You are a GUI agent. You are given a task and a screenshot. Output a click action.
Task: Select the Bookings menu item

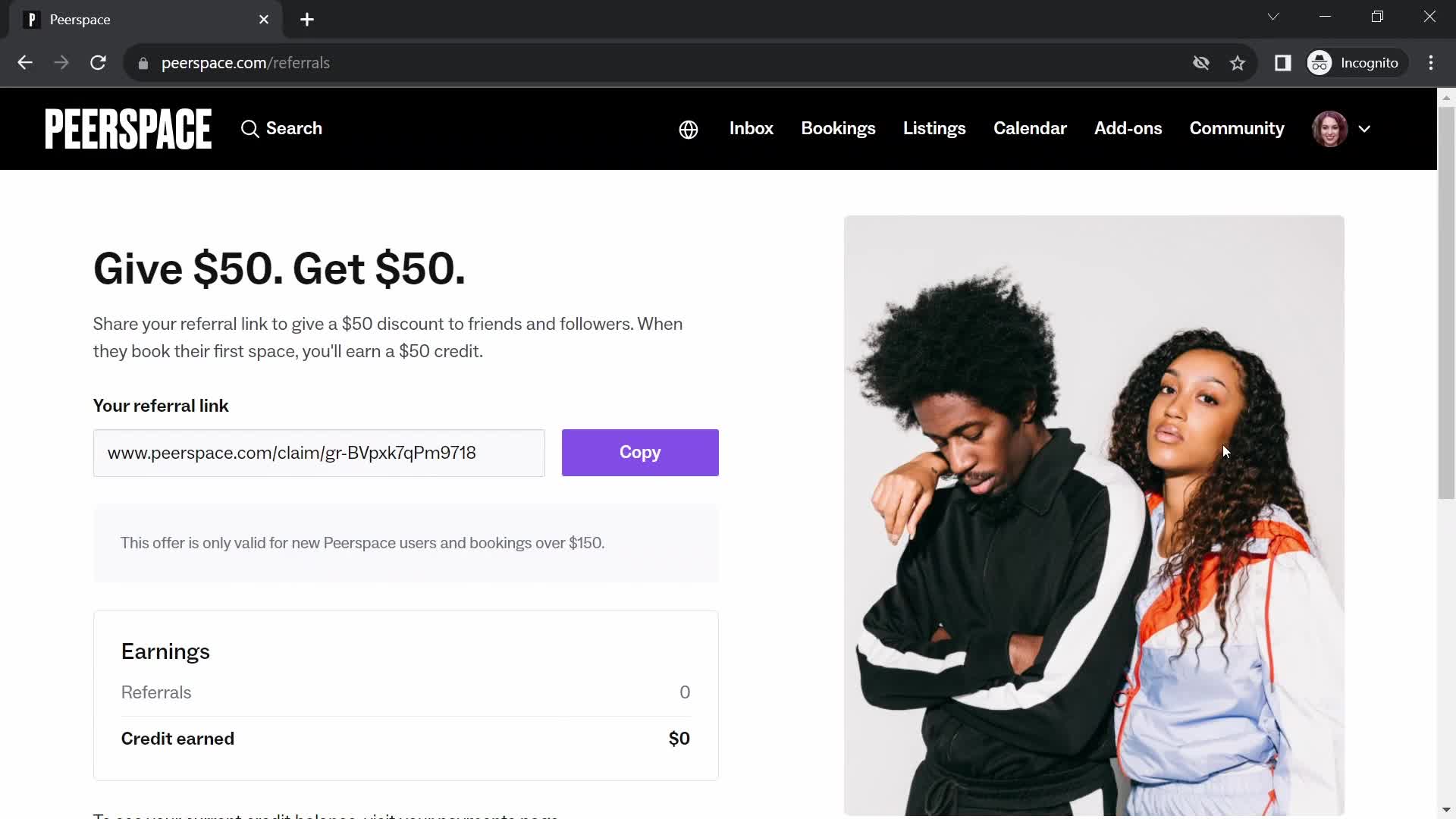[x=839, y=128]
